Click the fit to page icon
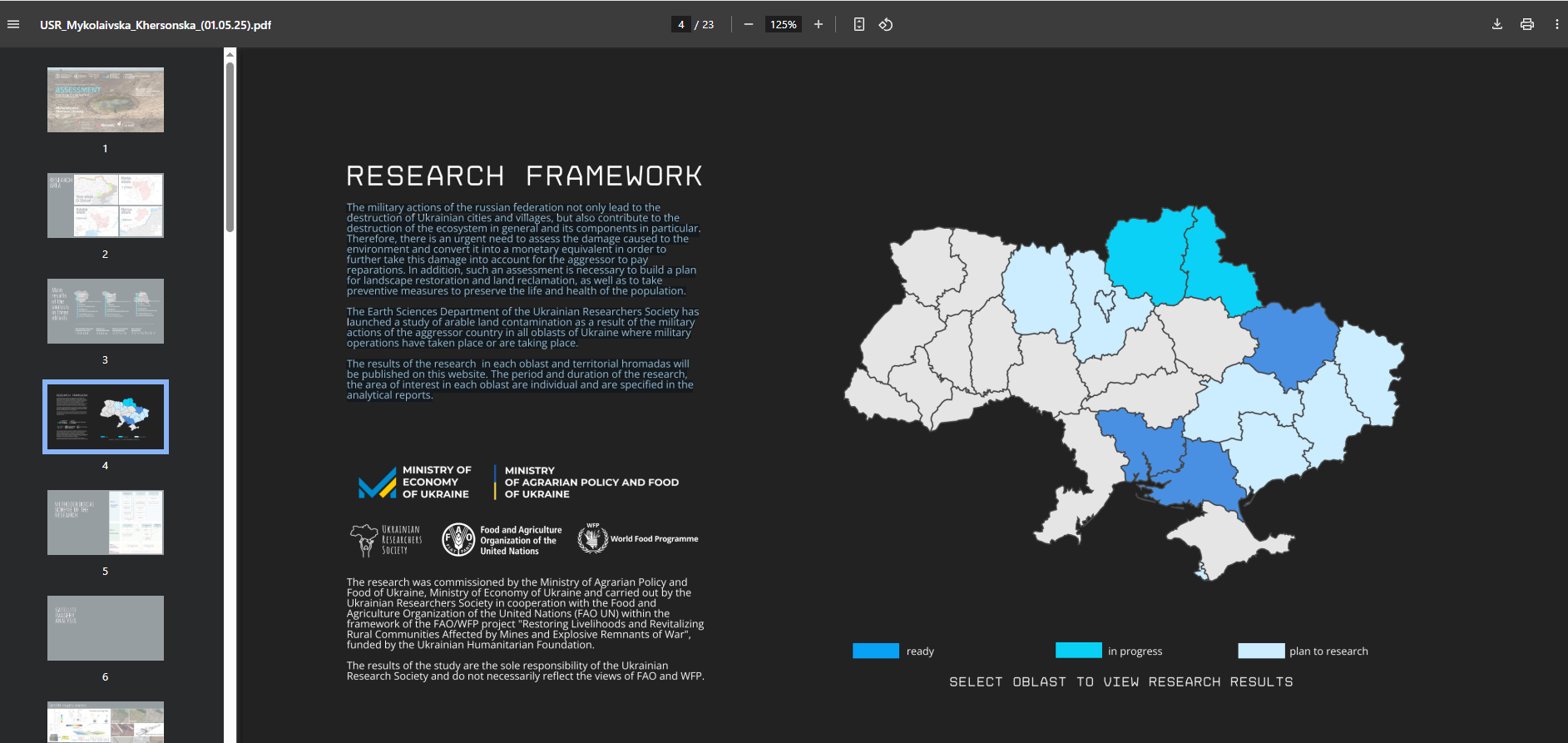The width and height of the screenshot is (1568, 743). coord(859,24)
